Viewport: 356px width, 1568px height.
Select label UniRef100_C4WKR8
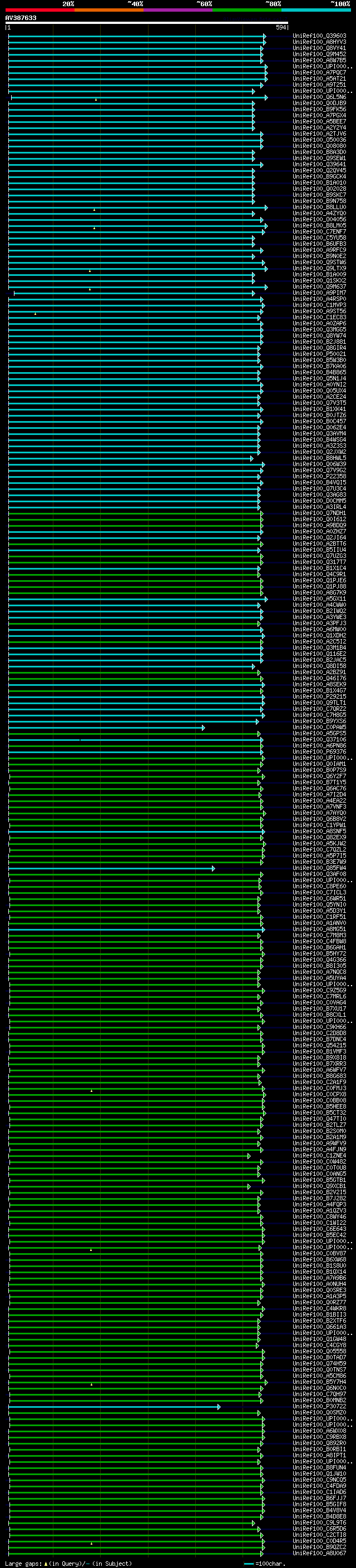[319, 1308]
